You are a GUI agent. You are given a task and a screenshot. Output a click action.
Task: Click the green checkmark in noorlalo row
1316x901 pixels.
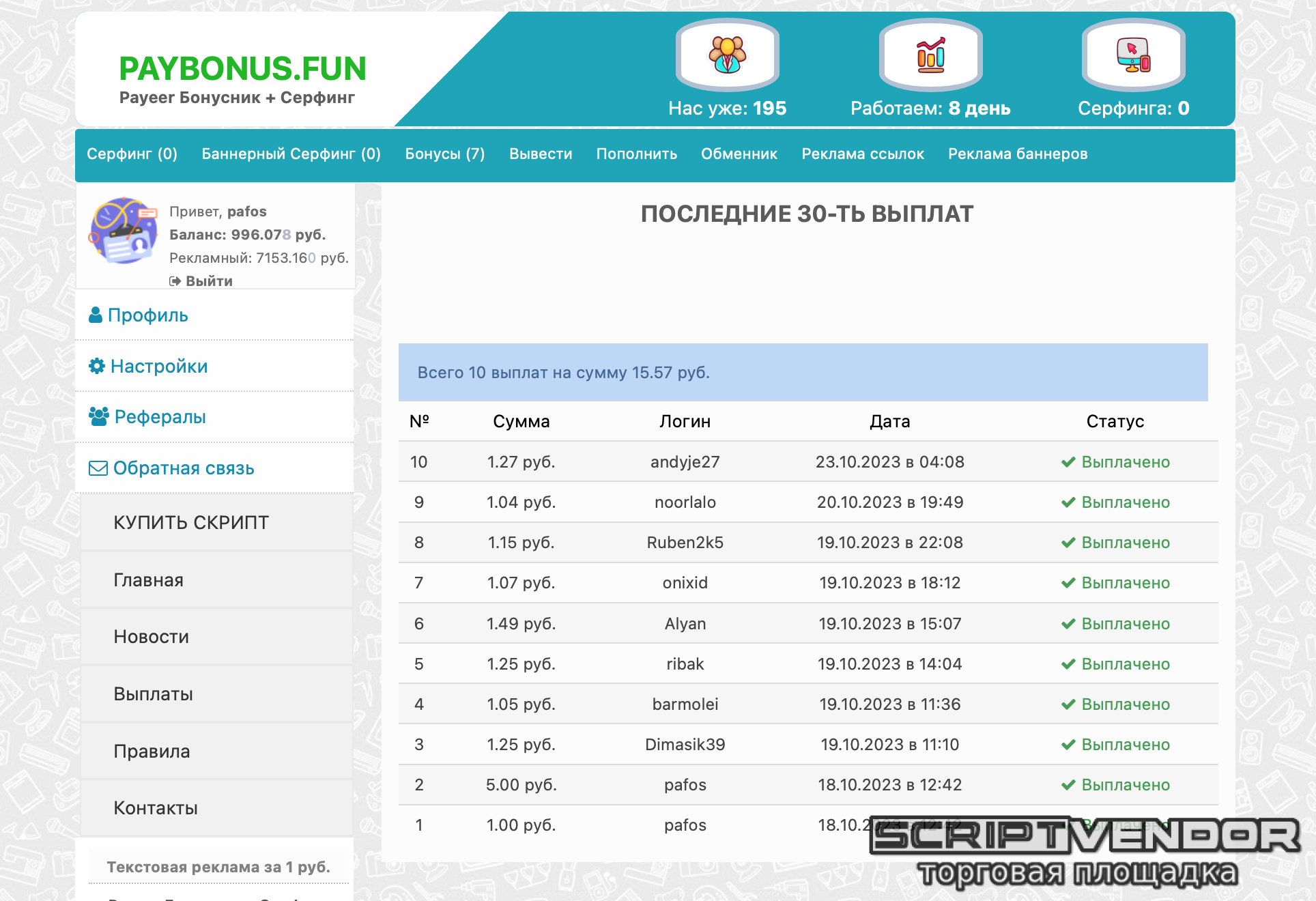click(1069, 502)
